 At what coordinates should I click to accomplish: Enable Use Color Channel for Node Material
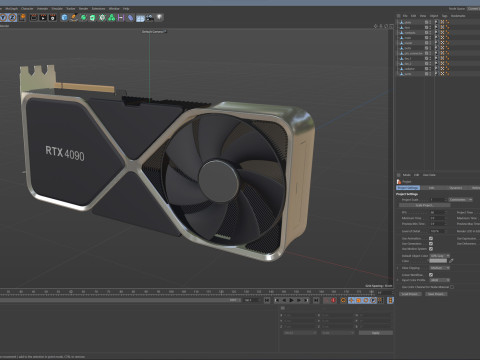coord(452,287)
